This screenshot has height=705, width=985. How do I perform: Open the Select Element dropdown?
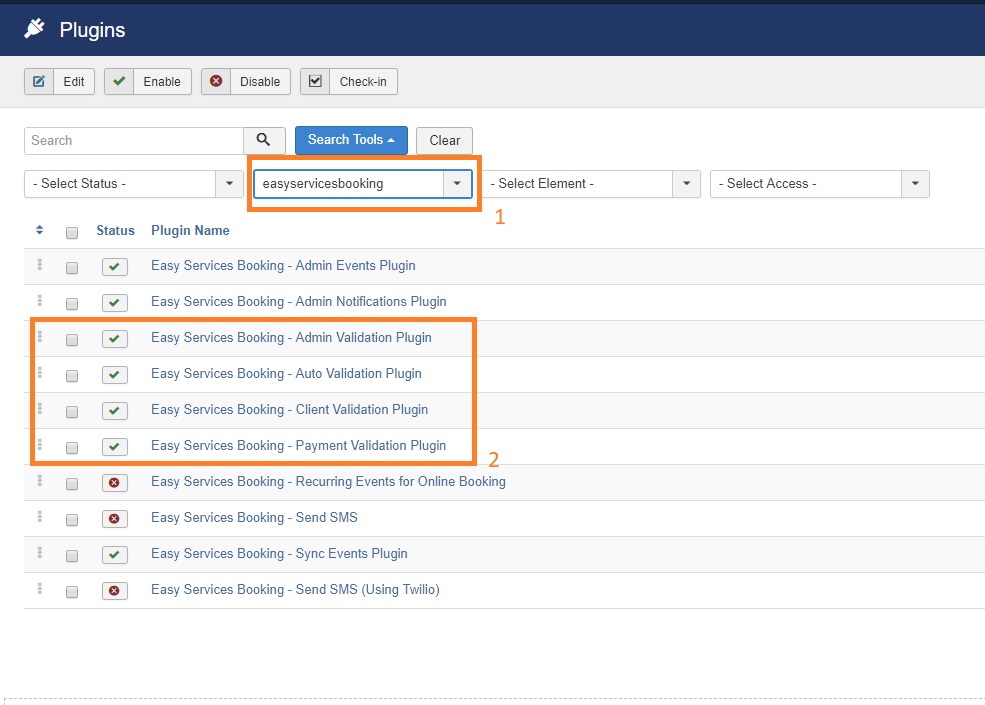591,184
